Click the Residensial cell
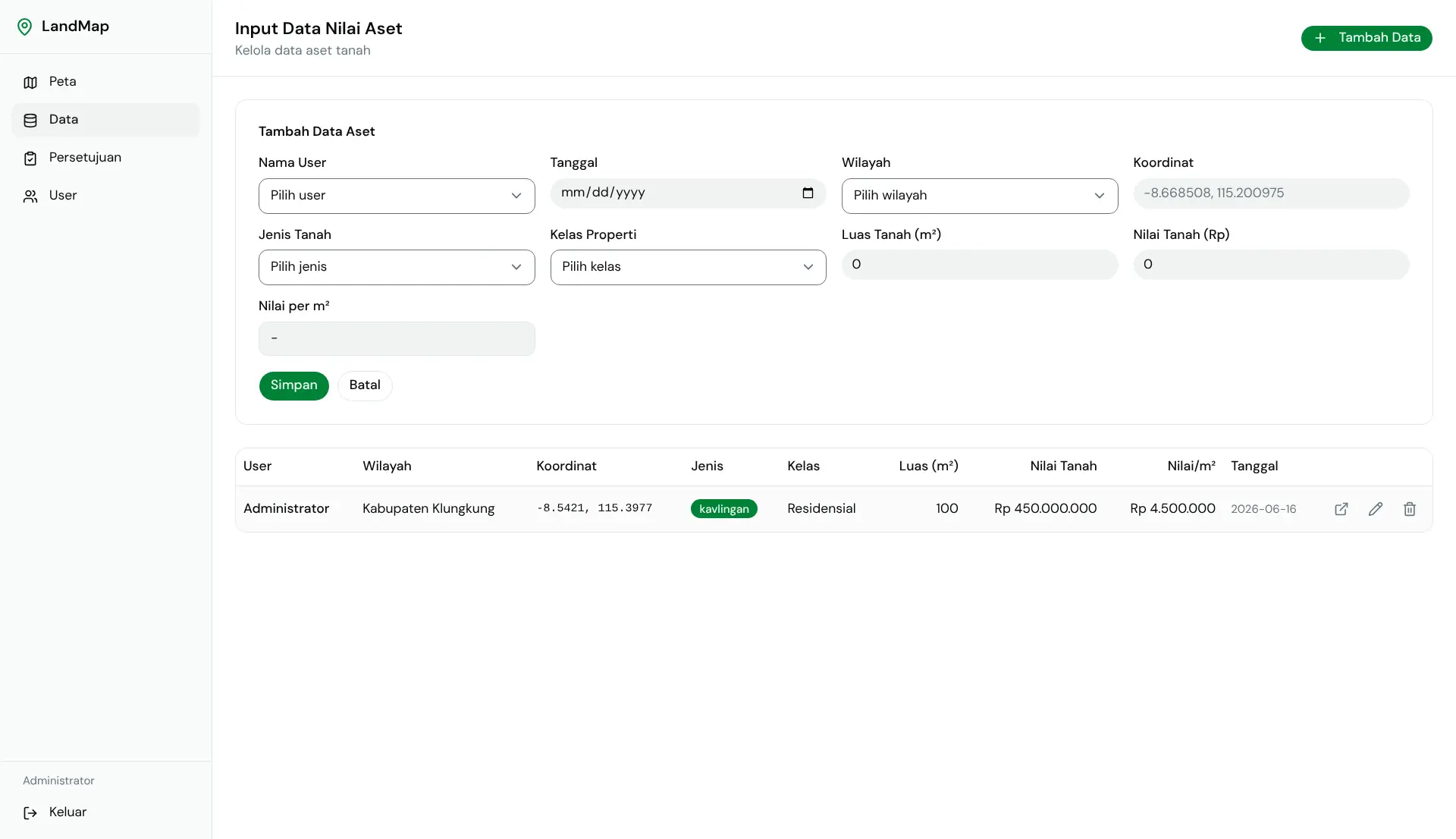 821,509
